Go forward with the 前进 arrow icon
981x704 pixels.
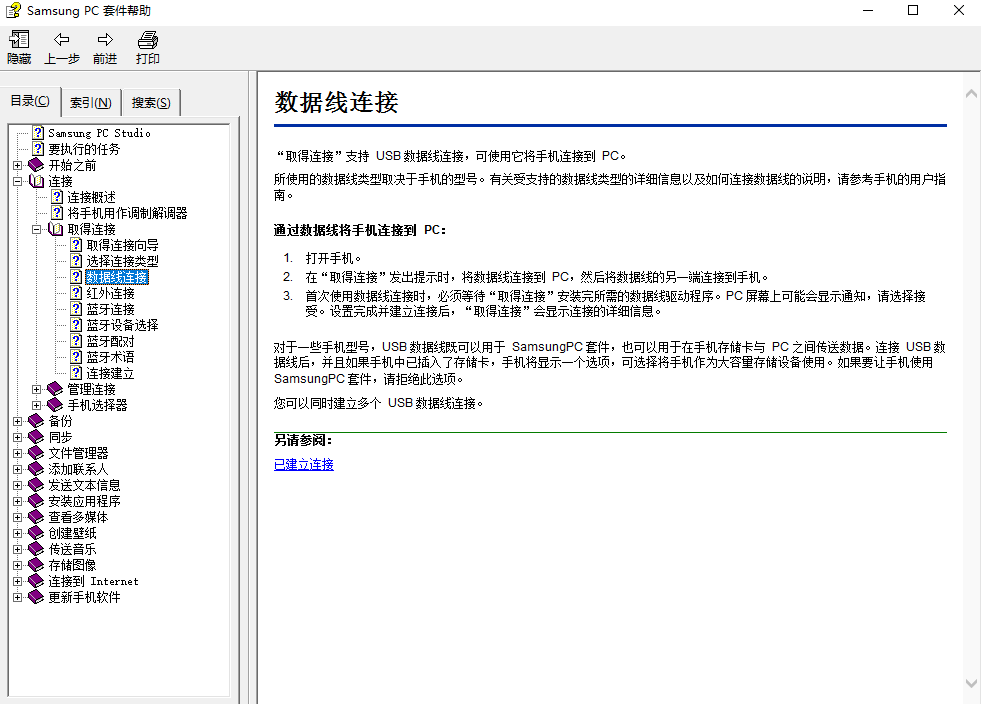105,40
